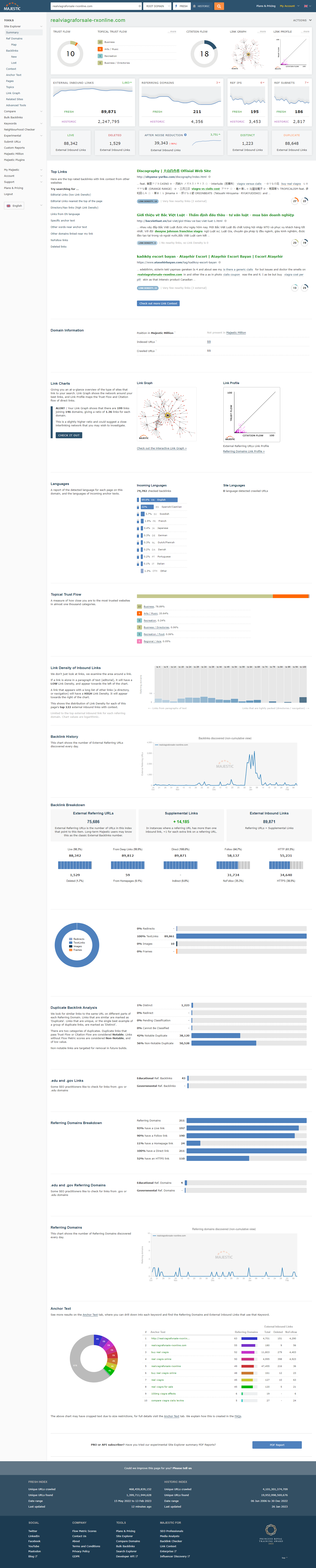Open Related Sites in the sidebar
Image resolution: width=316 pixels, height=1568 pixels.
15,99
